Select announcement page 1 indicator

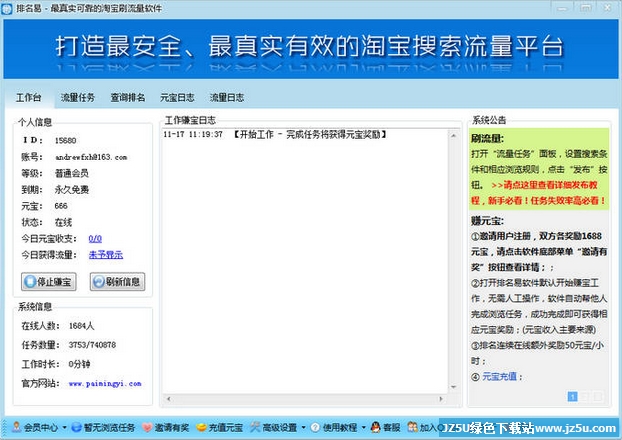572,396
